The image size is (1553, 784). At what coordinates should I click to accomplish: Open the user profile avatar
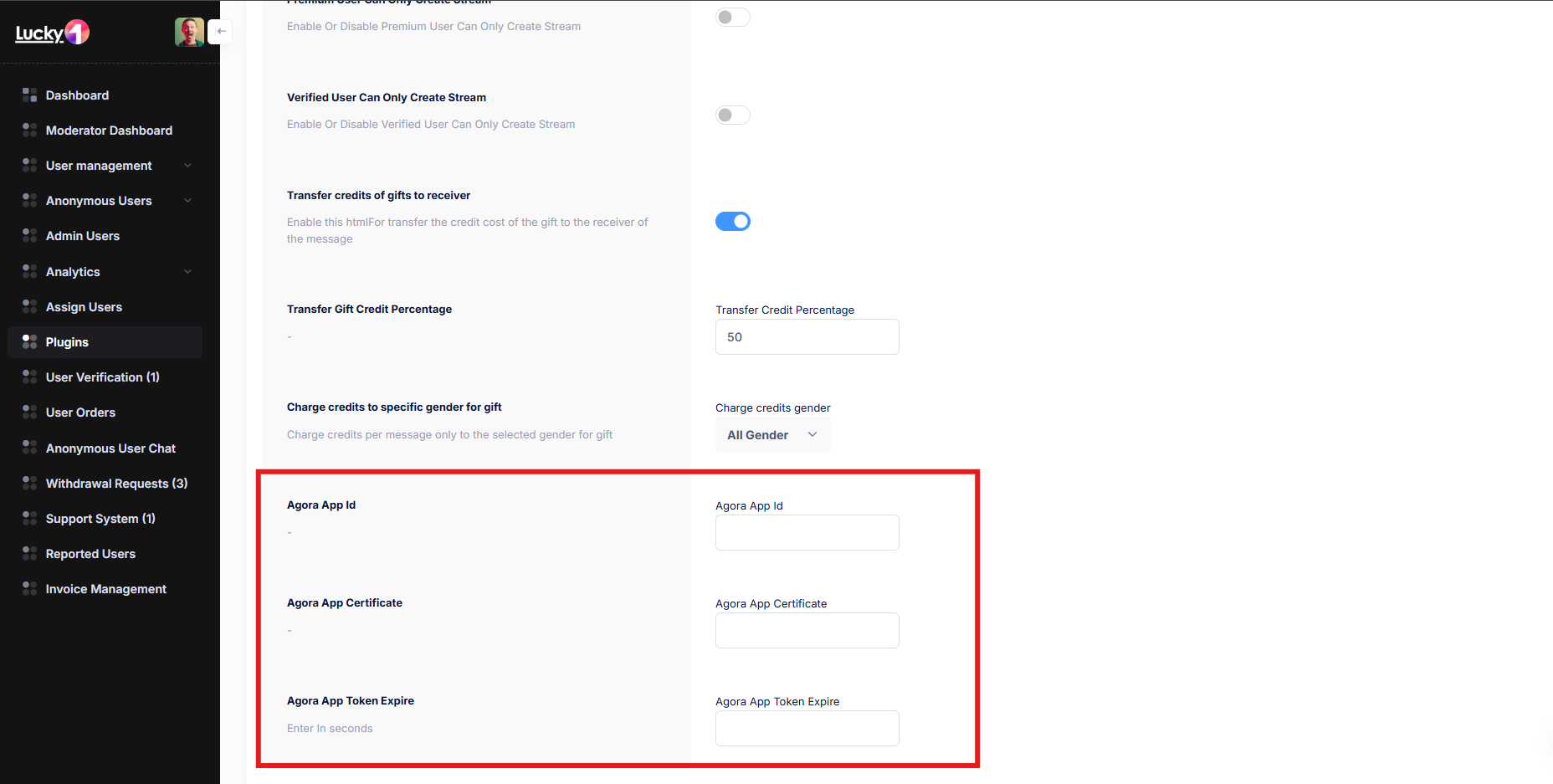pos(189,32)
